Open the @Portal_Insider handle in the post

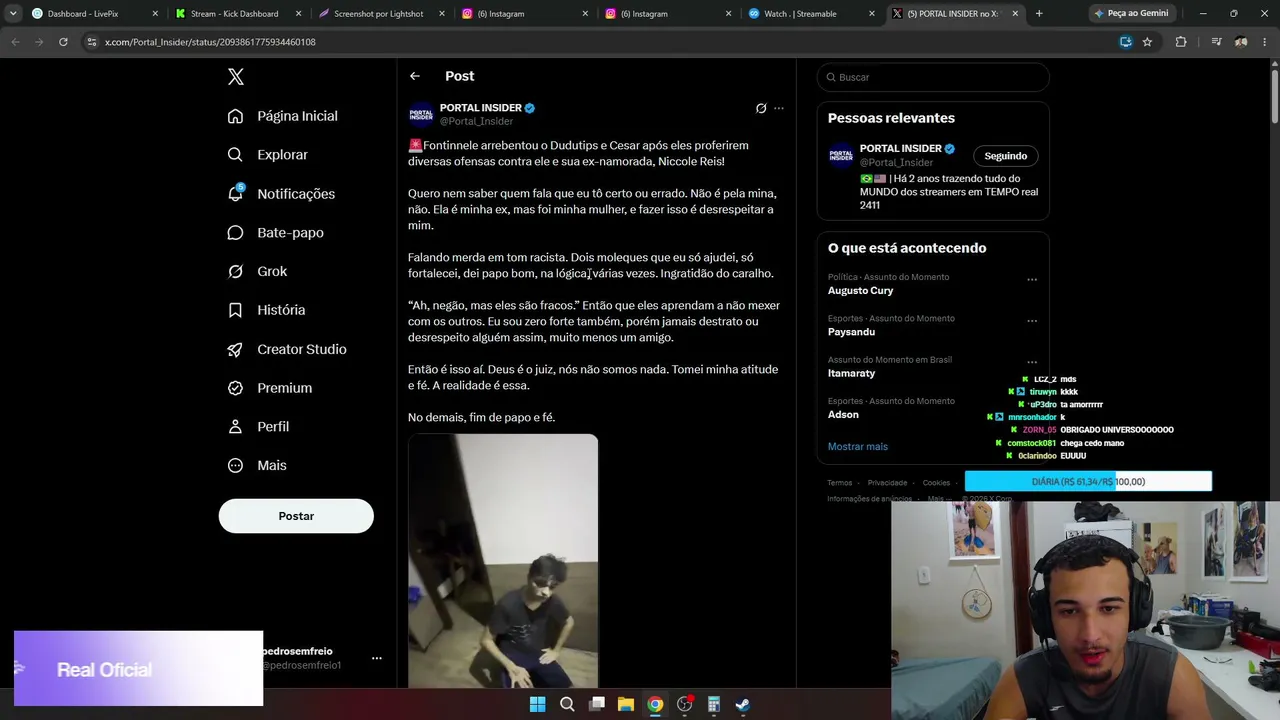coord(476,121)
